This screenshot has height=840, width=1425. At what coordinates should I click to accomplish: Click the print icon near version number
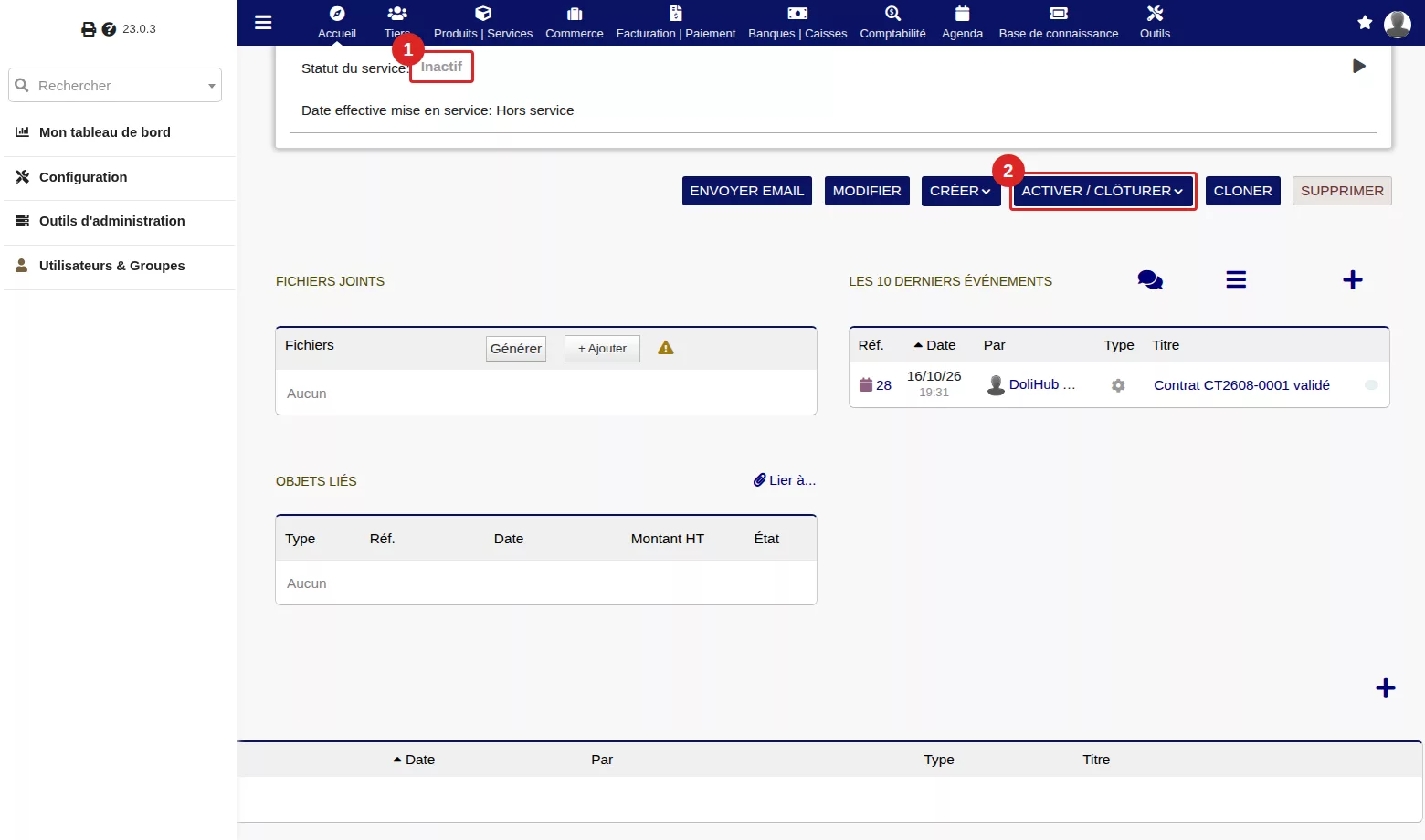tap(89, 29)
